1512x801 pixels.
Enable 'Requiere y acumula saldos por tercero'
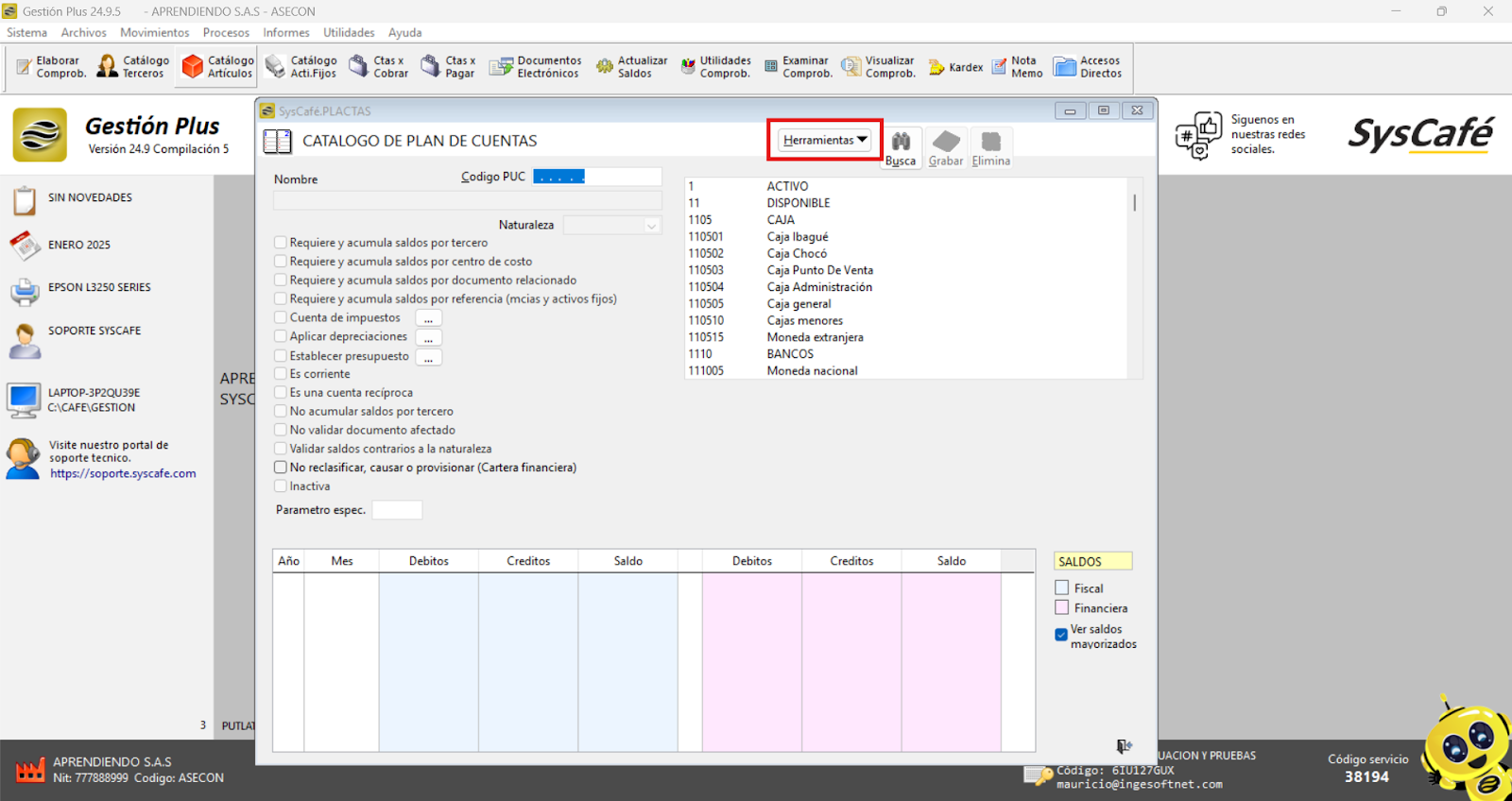click(x=281, y=243)
